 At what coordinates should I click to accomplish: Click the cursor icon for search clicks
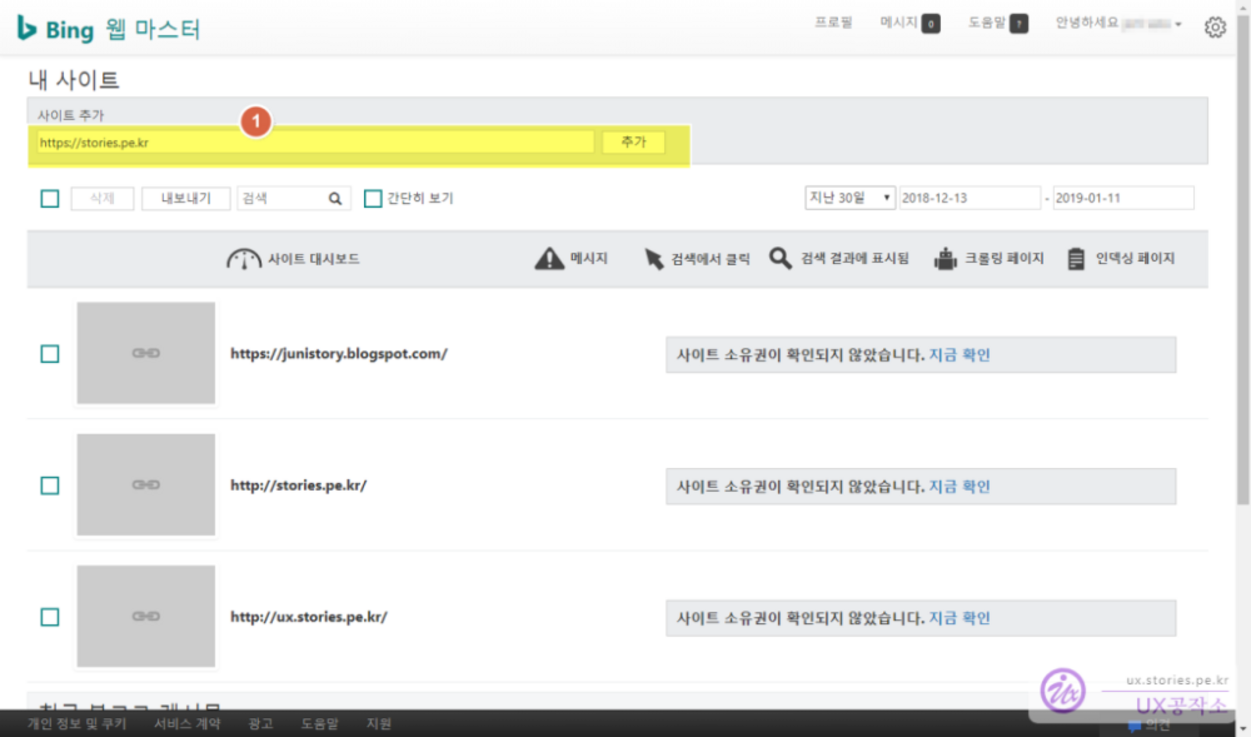(654, 259)
